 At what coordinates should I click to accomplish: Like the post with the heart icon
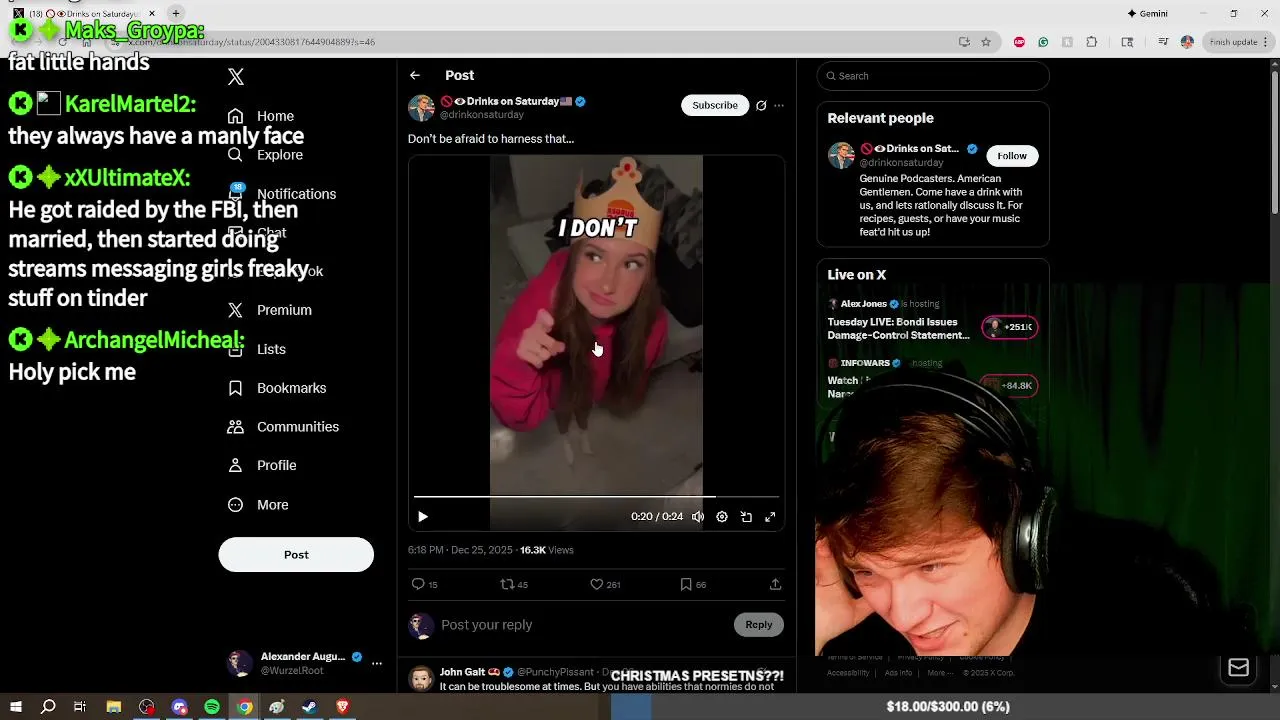pyautogui.click(x=605, y=584)
